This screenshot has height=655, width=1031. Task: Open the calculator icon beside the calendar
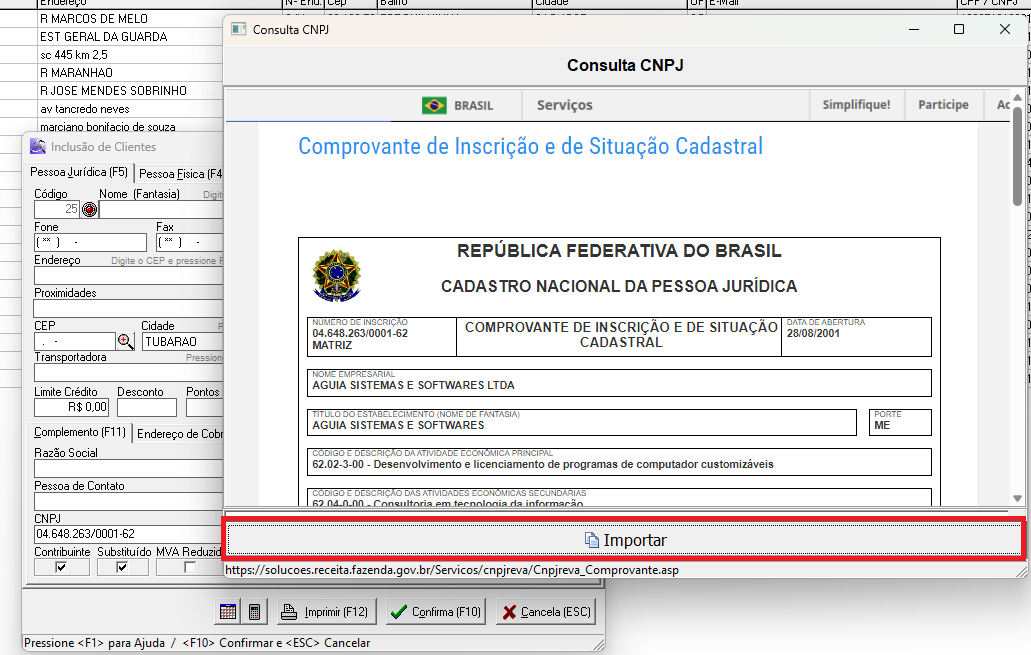(x=254, y=612)
